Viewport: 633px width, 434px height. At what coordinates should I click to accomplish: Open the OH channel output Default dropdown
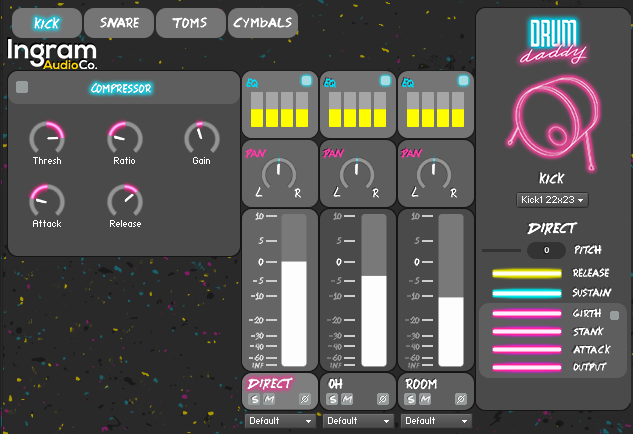[x=358, y=421]
